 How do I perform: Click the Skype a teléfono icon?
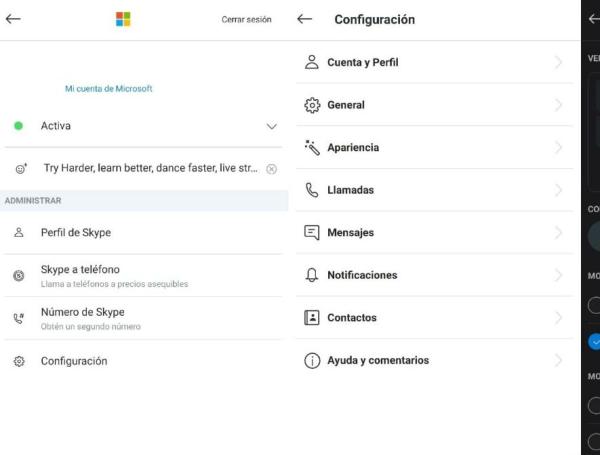point(19,275)
